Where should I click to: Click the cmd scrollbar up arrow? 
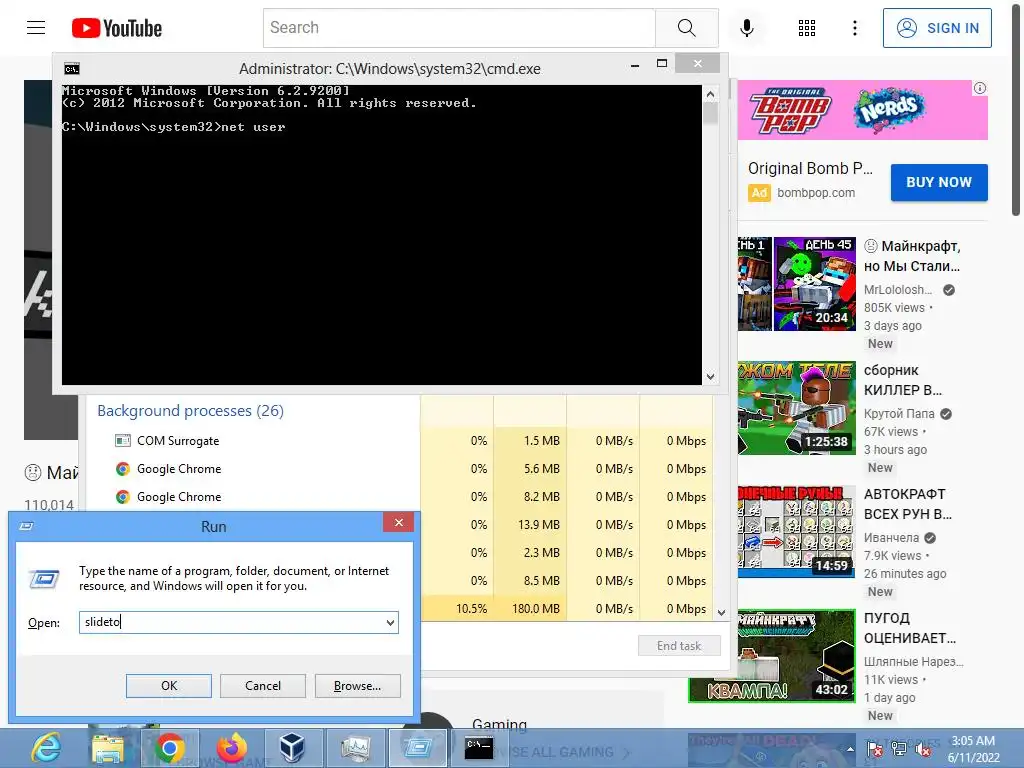[711, 94]
